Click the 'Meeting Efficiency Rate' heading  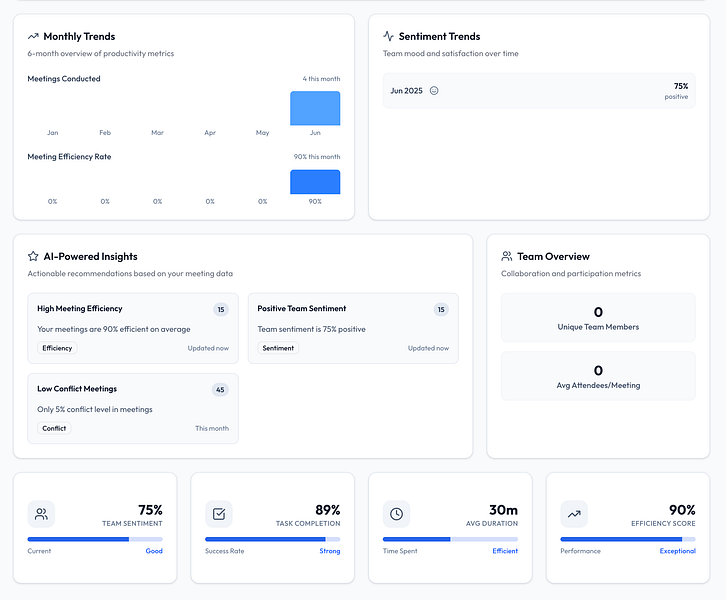click(x=69, y=157)
